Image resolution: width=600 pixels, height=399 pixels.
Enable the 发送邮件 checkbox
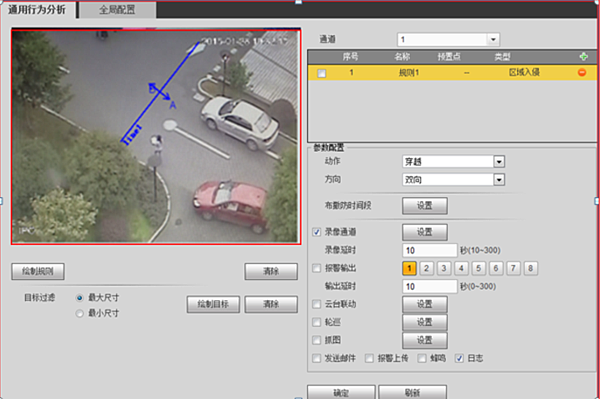pyautogui.click(x=316, y=358)
